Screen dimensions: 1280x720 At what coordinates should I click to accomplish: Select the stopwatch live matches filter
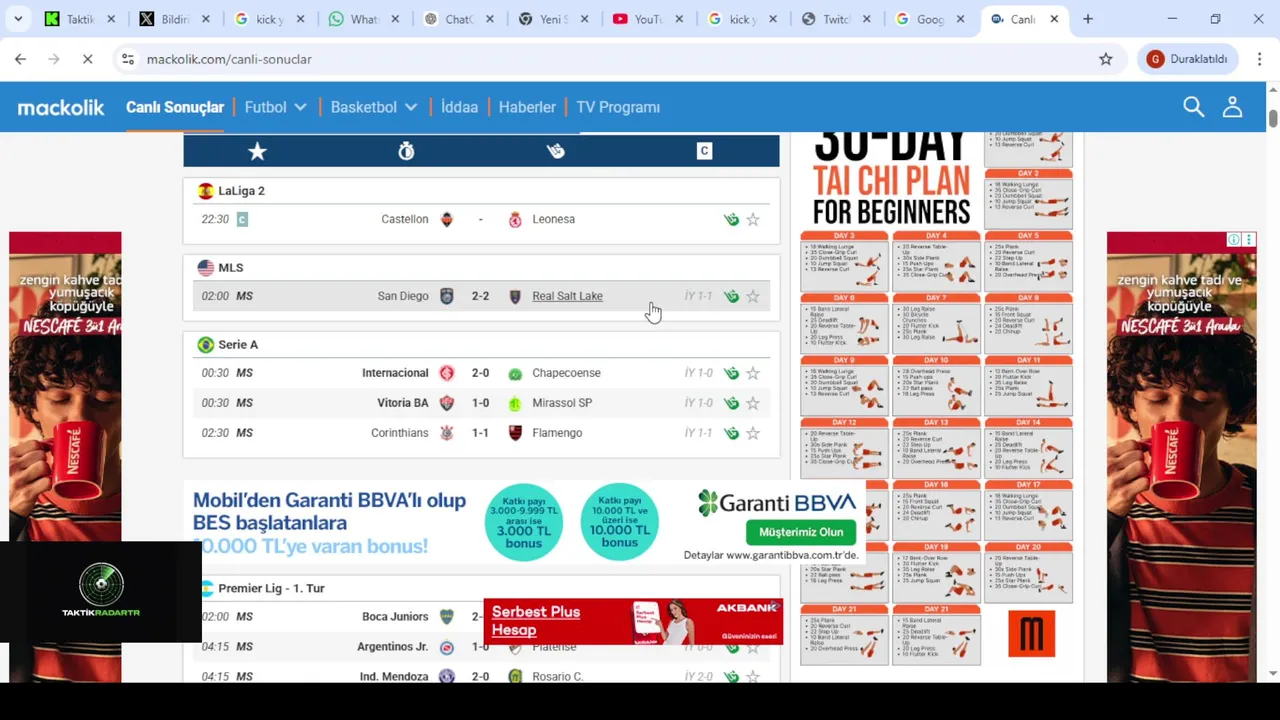click(x=406, y=151)
